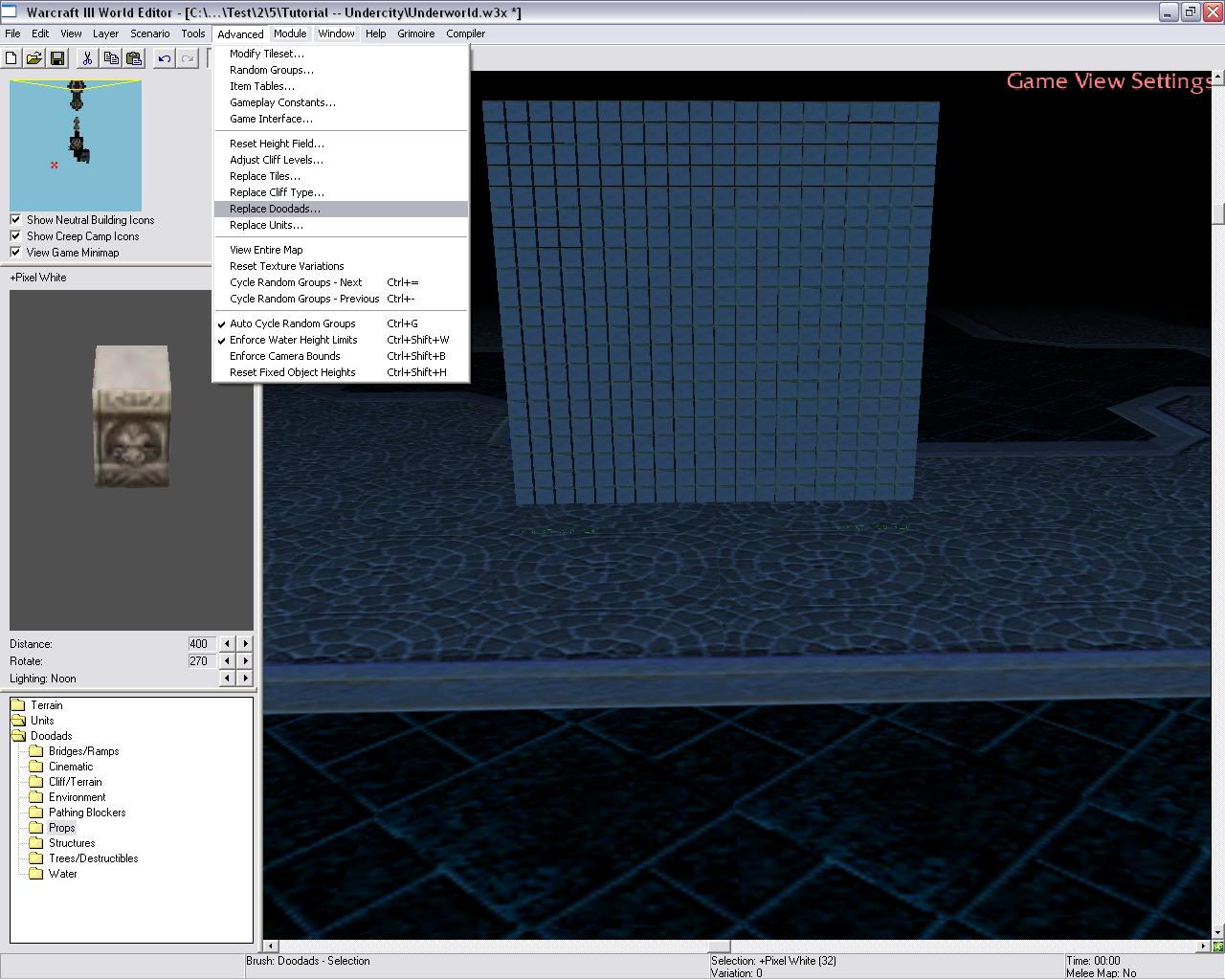Save the map with floppy icon

tap(57, 58)
